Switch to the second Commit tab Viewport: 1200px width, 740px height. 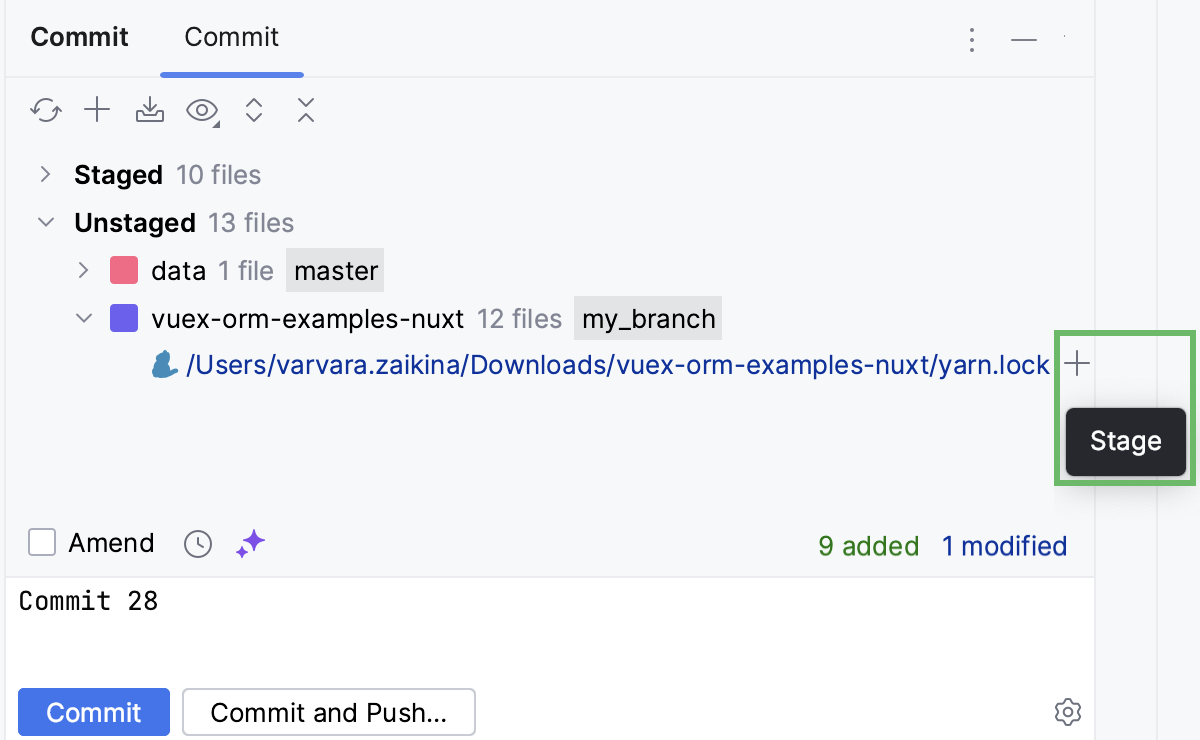click(231, 37)
